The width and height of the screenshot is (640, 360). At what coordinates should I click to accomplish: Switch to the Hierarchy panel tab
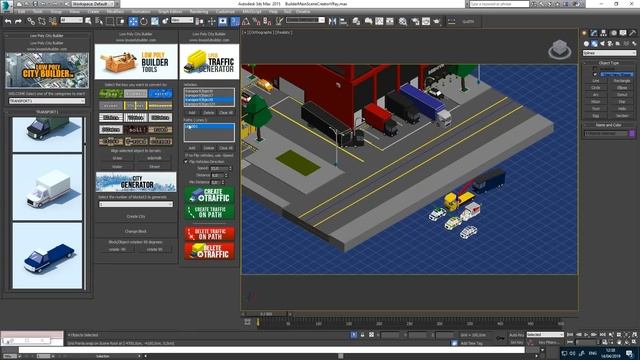(603, 33)
